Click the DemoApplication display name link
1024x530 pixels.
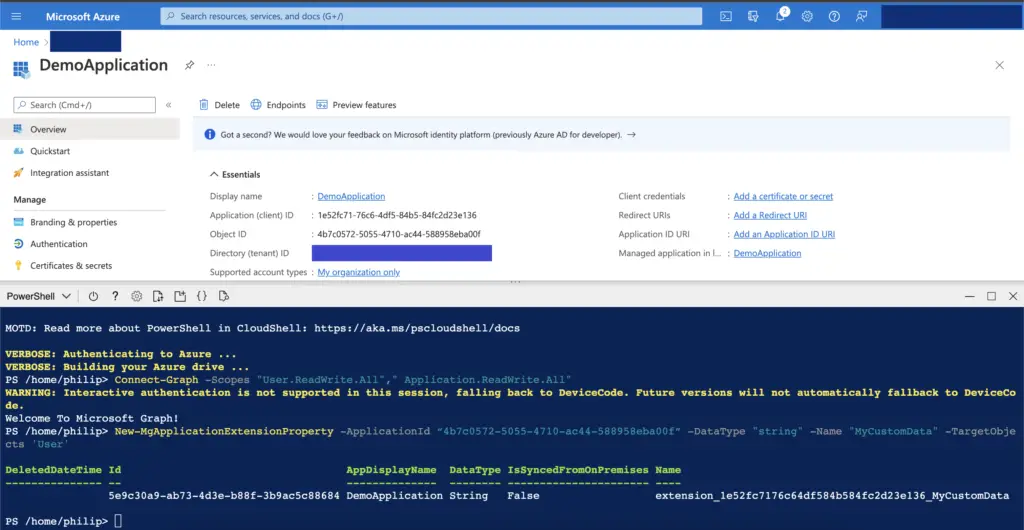click(351, 196)
